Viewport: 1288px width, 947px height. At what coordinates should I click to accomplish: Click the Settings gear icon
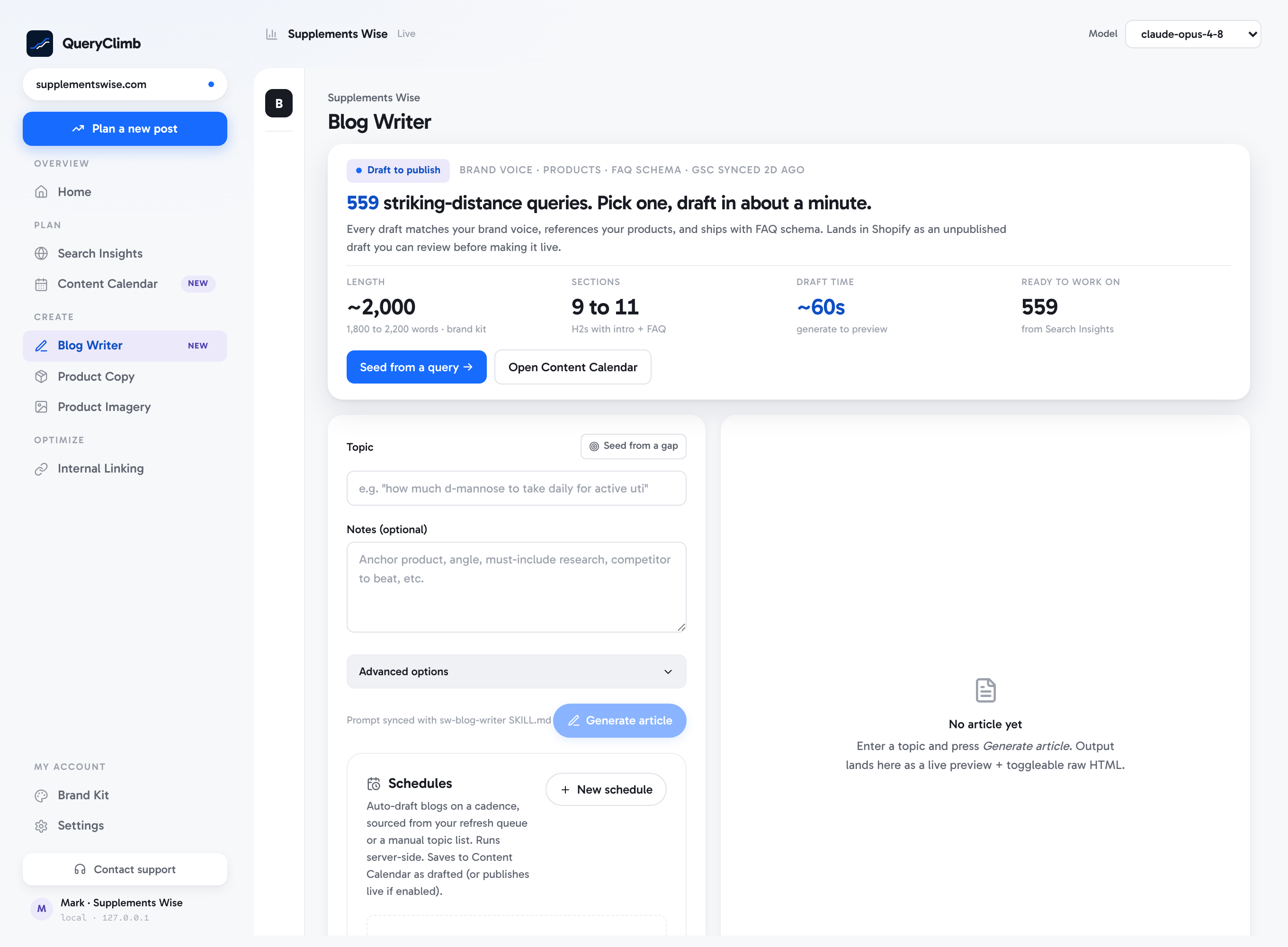pyautogui.click(x=41, y=826)
